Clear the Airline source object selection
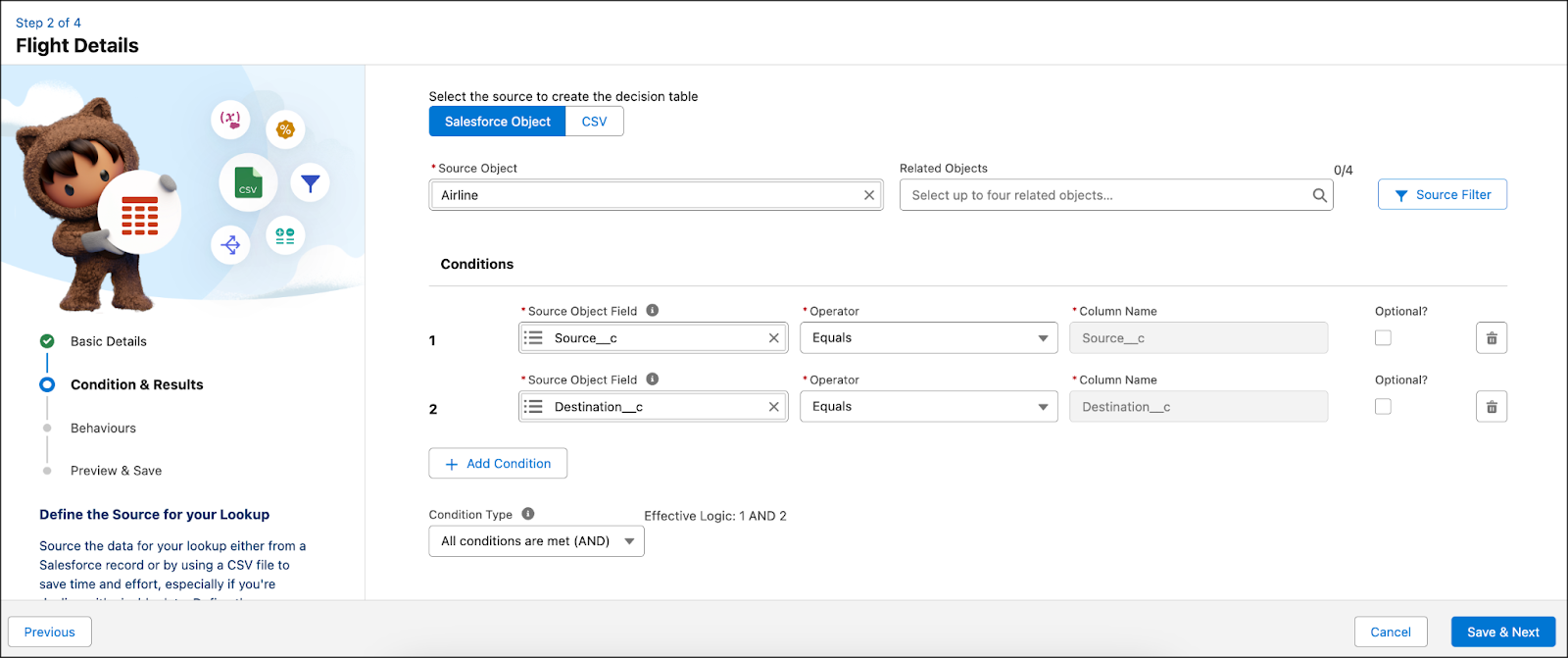Image resolution: width=1568 pixels, height=658 pixels. (869, 195)
